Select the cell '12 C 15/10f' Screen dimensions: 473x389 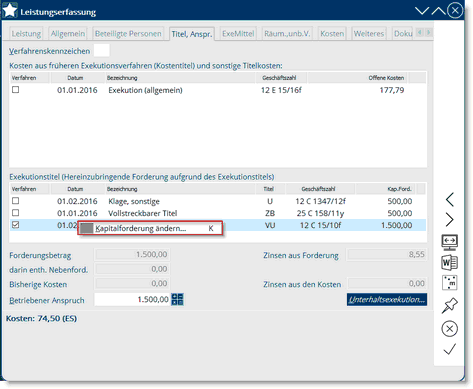(x=320, y=225)
